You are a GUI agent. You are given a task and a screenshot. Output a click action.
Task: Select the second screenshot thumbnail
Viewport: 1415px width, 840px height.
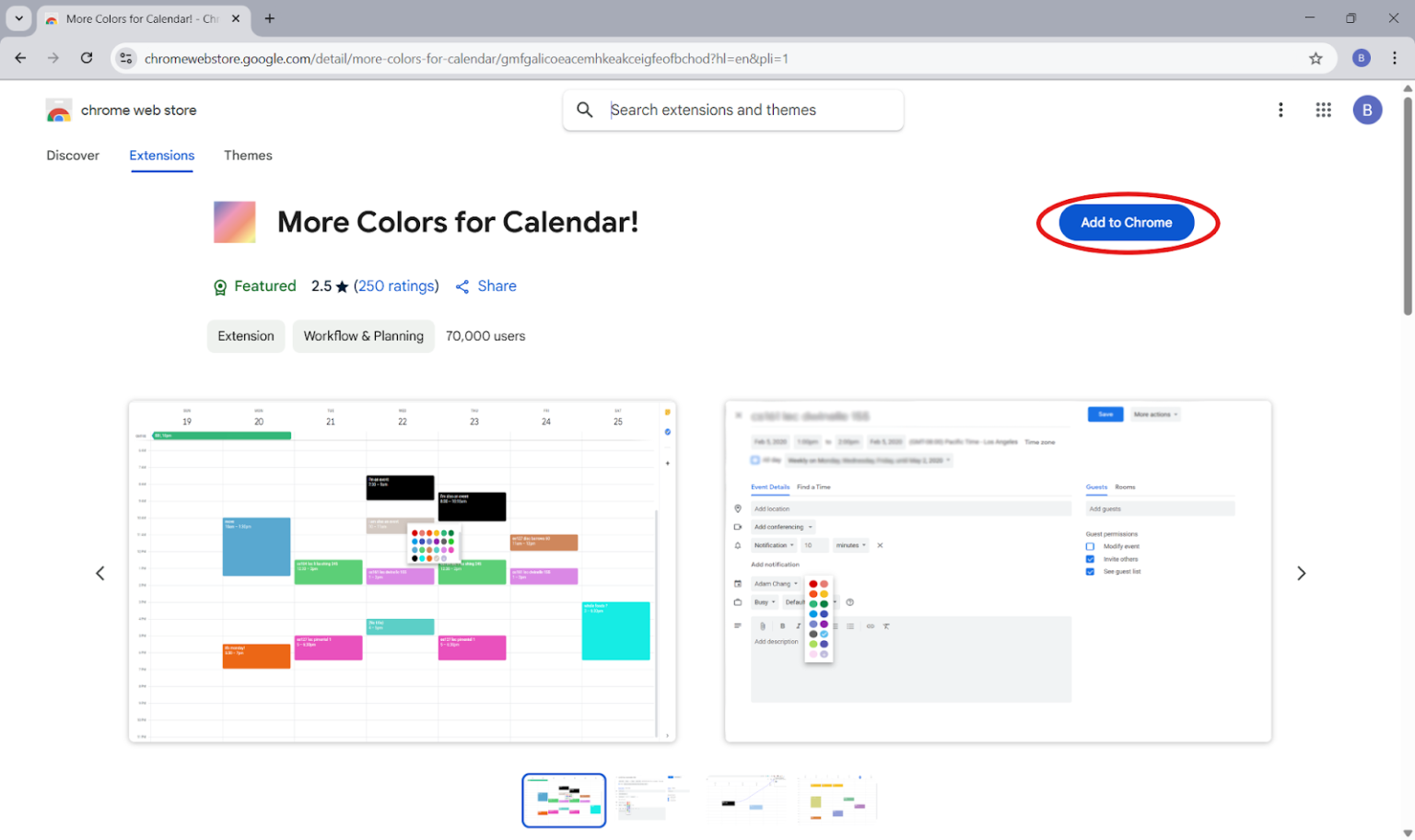pos(654,799)
